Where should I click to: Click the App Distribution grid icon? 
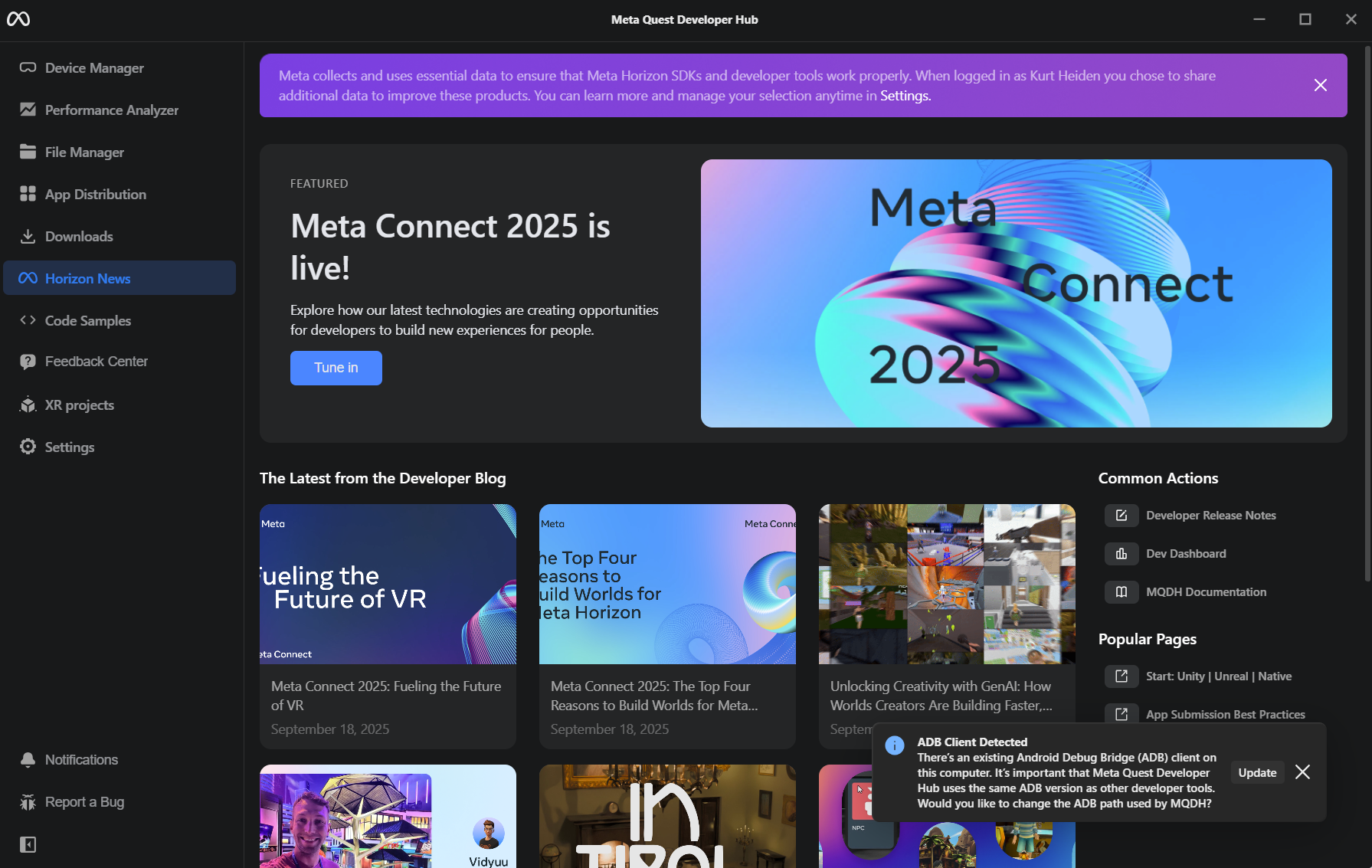click(x=28, y=194)
